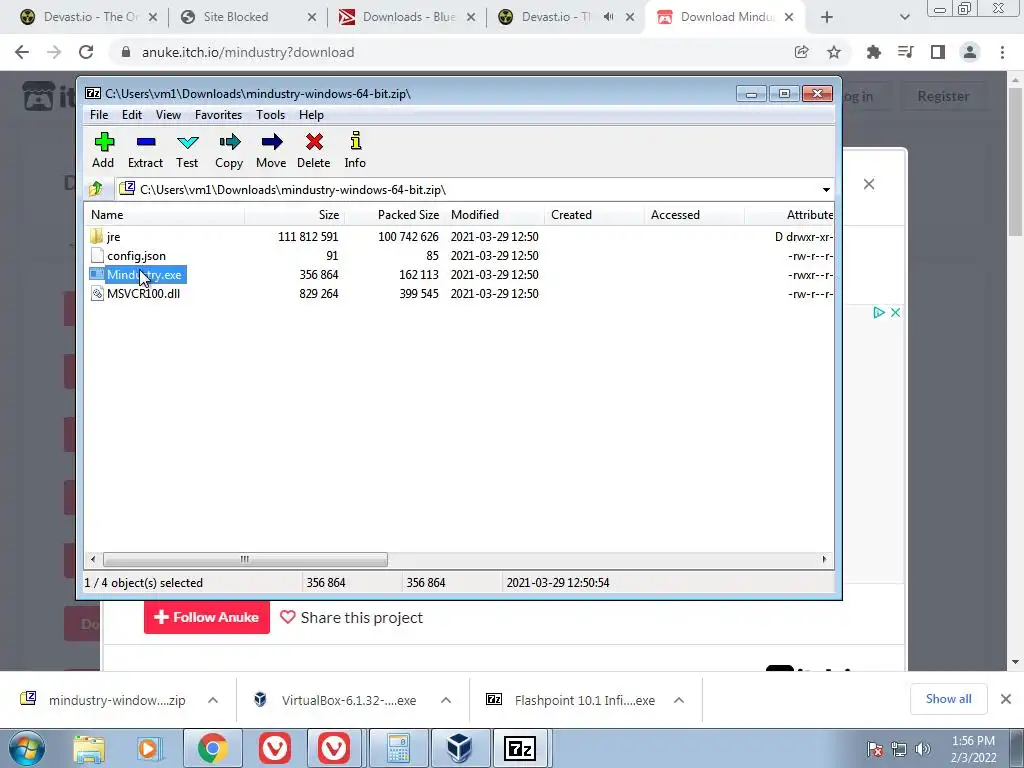Screen dimensions: 1024x768
Task: Close the itch.io download dialog
Action: pos(869,184)
